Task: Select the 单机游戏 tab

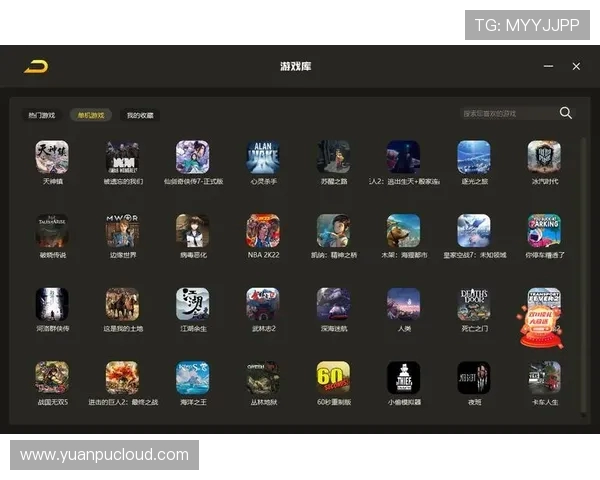Action: (91, 115)
